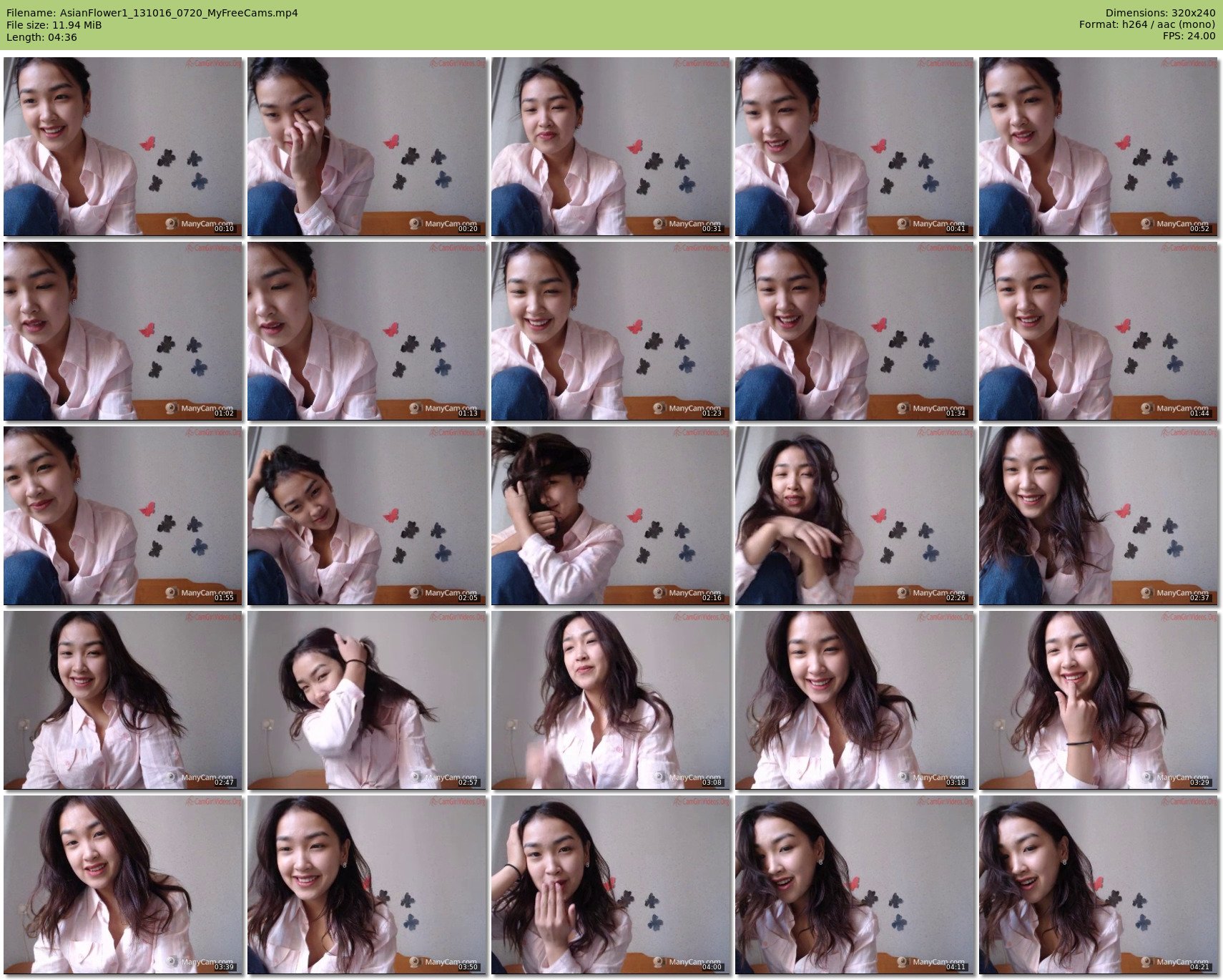The height and width of the screenshot is (980, 1223).
Task: Click the thumbnail at 02:16
Action: tap(611, 516)
